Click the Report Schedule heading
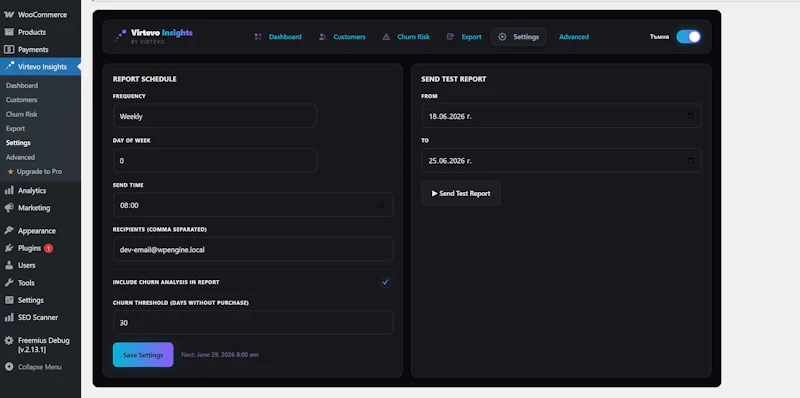 [x=144, y=79]
